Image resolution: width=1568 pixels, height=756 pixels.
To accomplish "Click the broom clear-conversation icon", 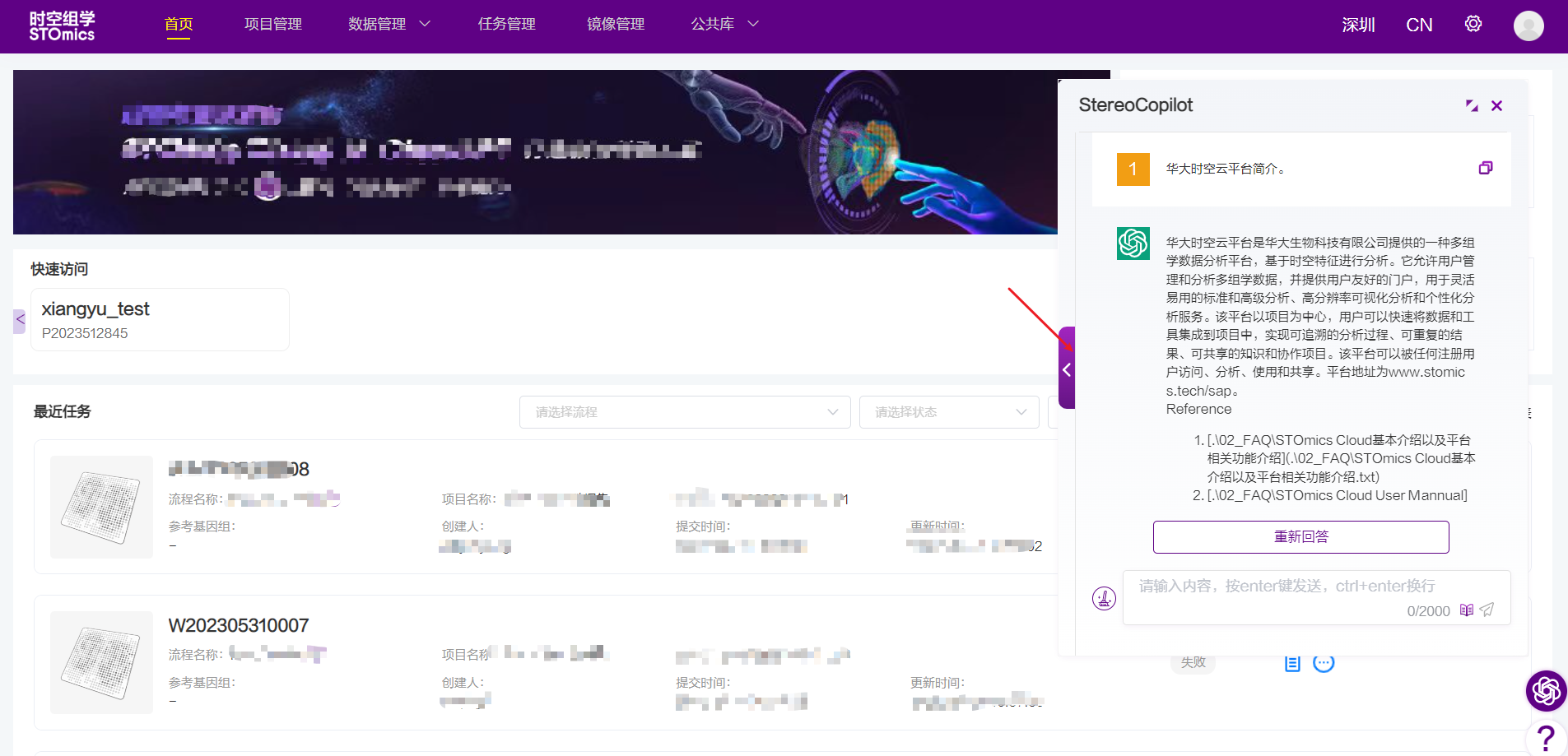I will click(1104, 598).
